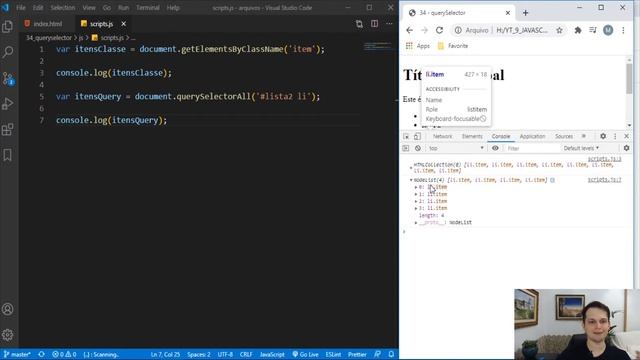Open DevTools main settings gear
The height and width of the screenshot is (360, 640).
603,136
